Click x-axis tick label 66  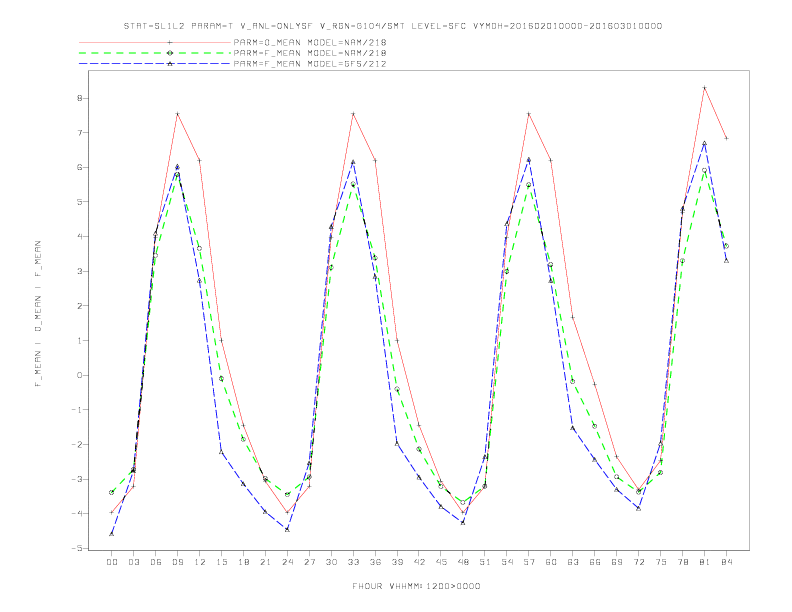[x=595, y=562]
